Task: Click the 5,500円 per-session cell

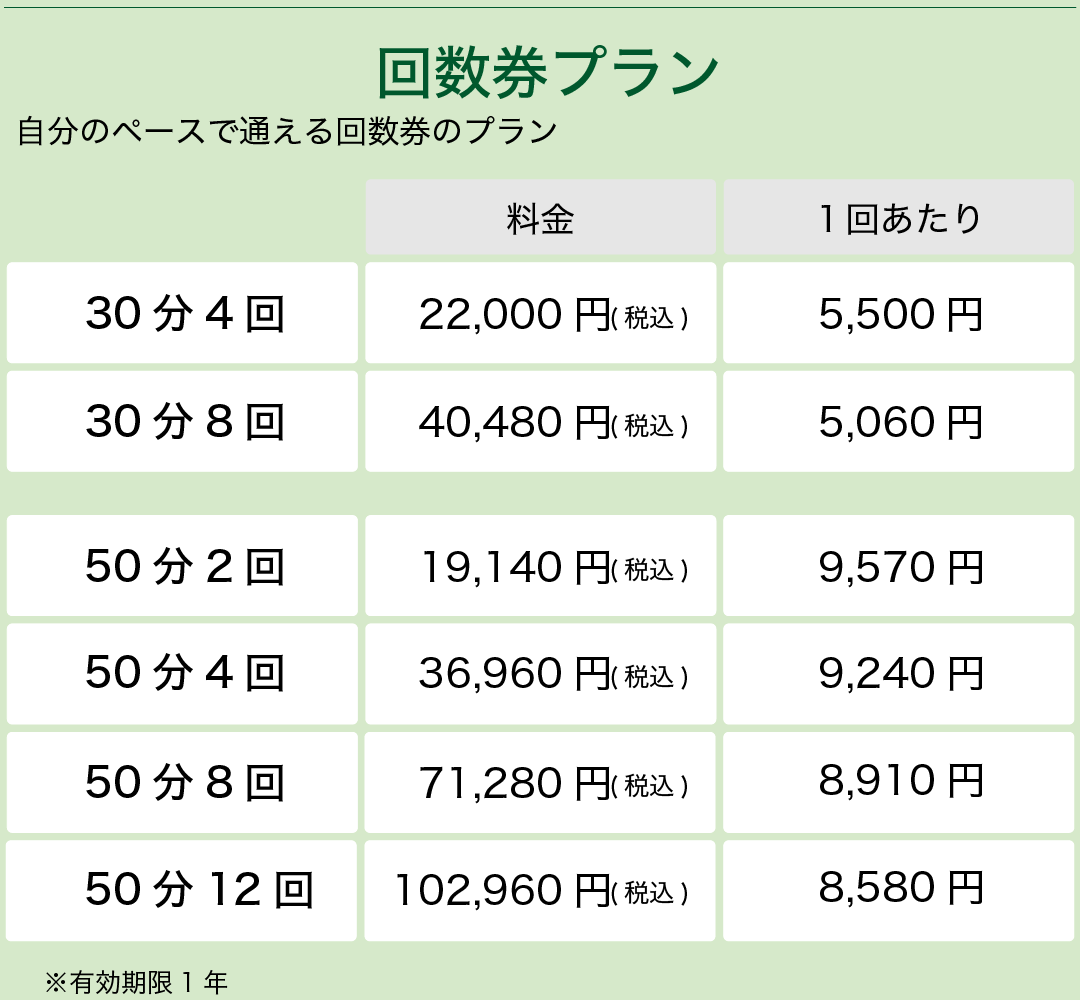Action: click(899, 313)
